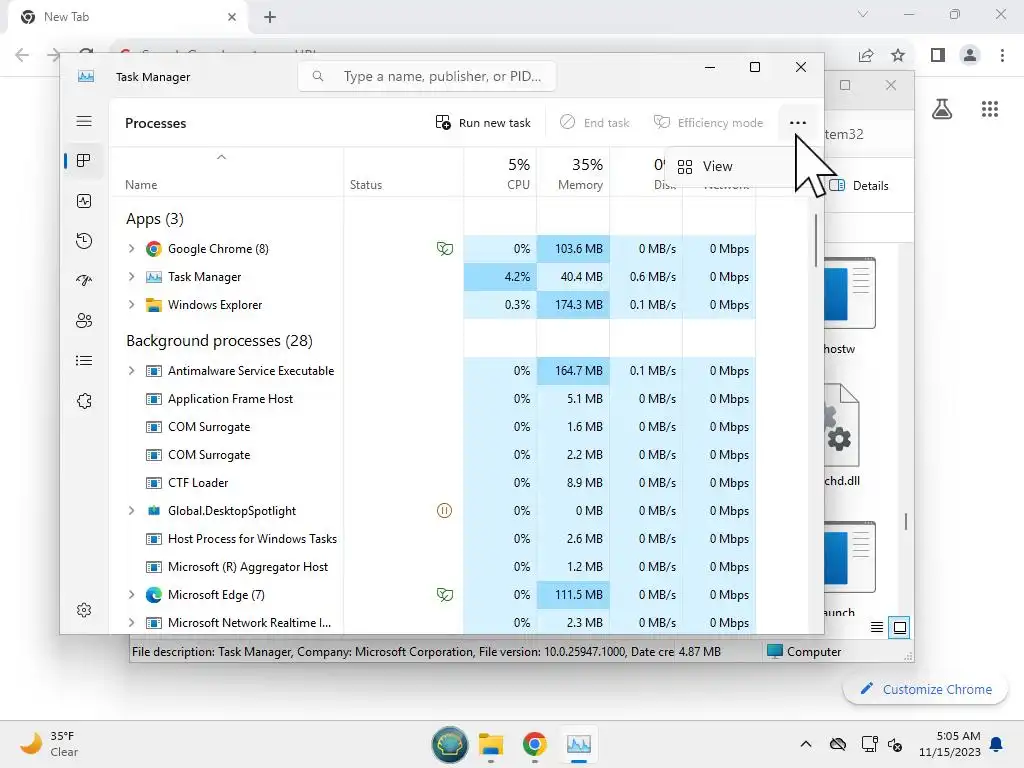The image size is (1024, 768).
Task: Select the Processes page icon in sidebar
Action: (x=84, y=161)
